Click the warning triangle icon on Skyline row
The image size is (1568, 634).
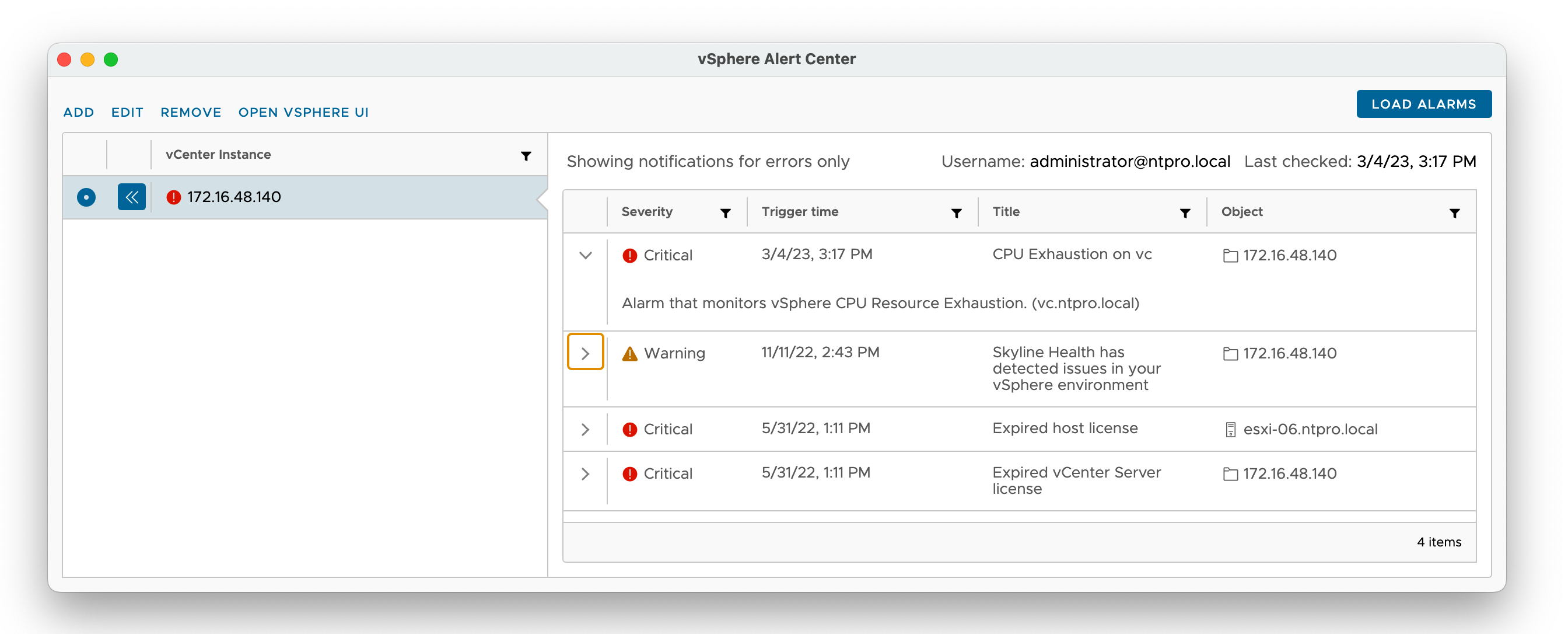[x=629, y=353]
